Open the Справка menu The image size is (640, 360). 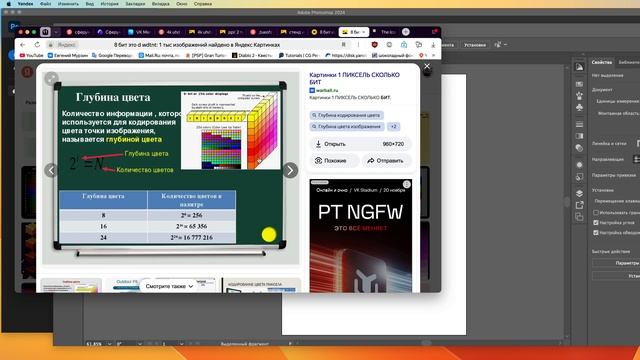click(x=203, y=4)
